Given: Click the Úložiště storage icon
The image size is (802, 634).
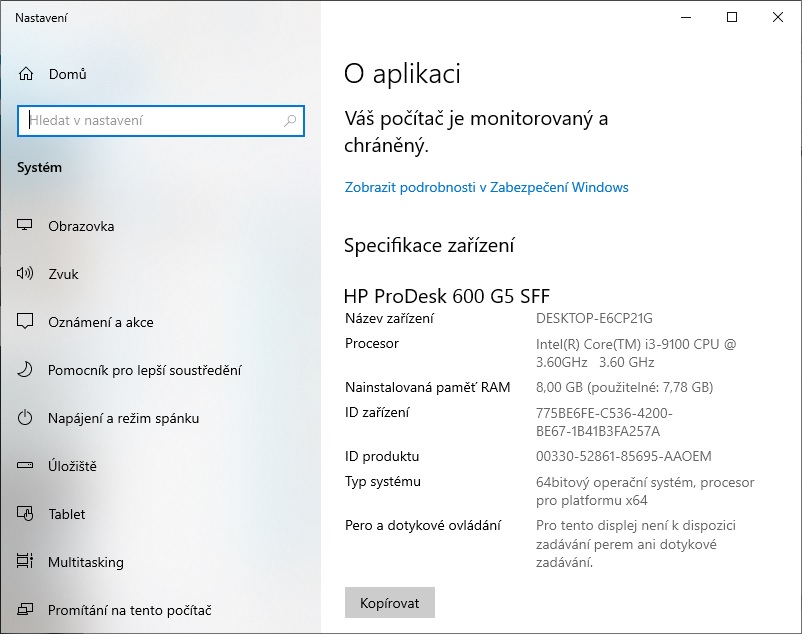Looking at the screenshot, I should click(x=26, y=466).
